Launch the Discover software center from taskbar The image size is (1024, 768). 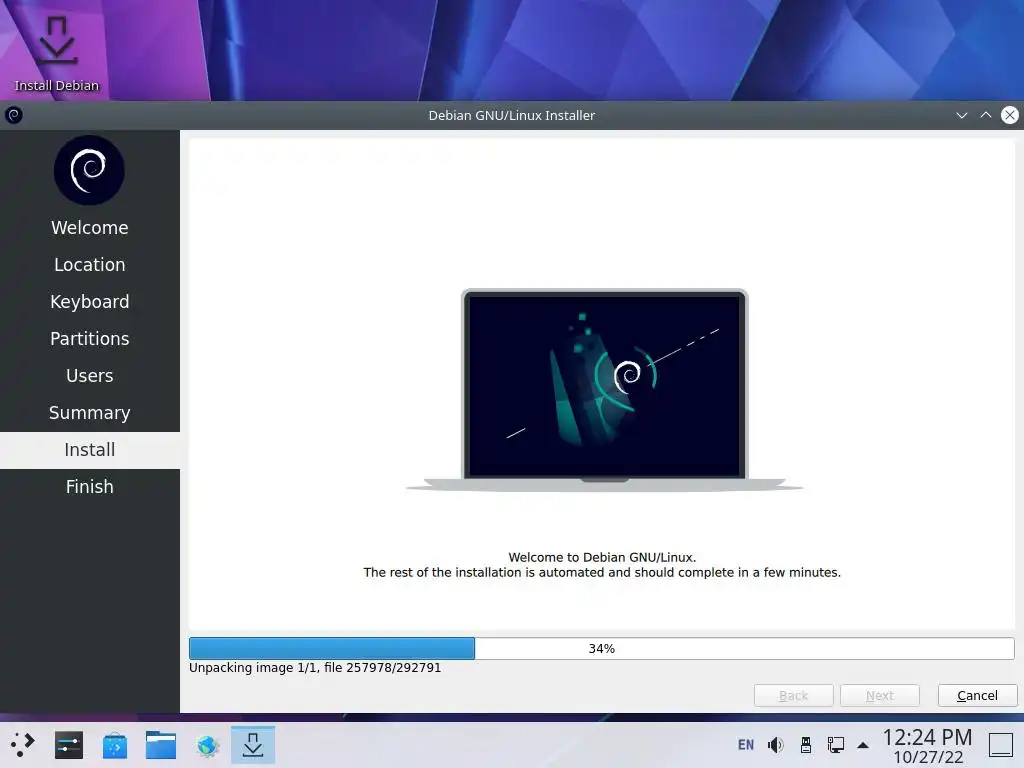pyautogui.click(x=115, y=745)
